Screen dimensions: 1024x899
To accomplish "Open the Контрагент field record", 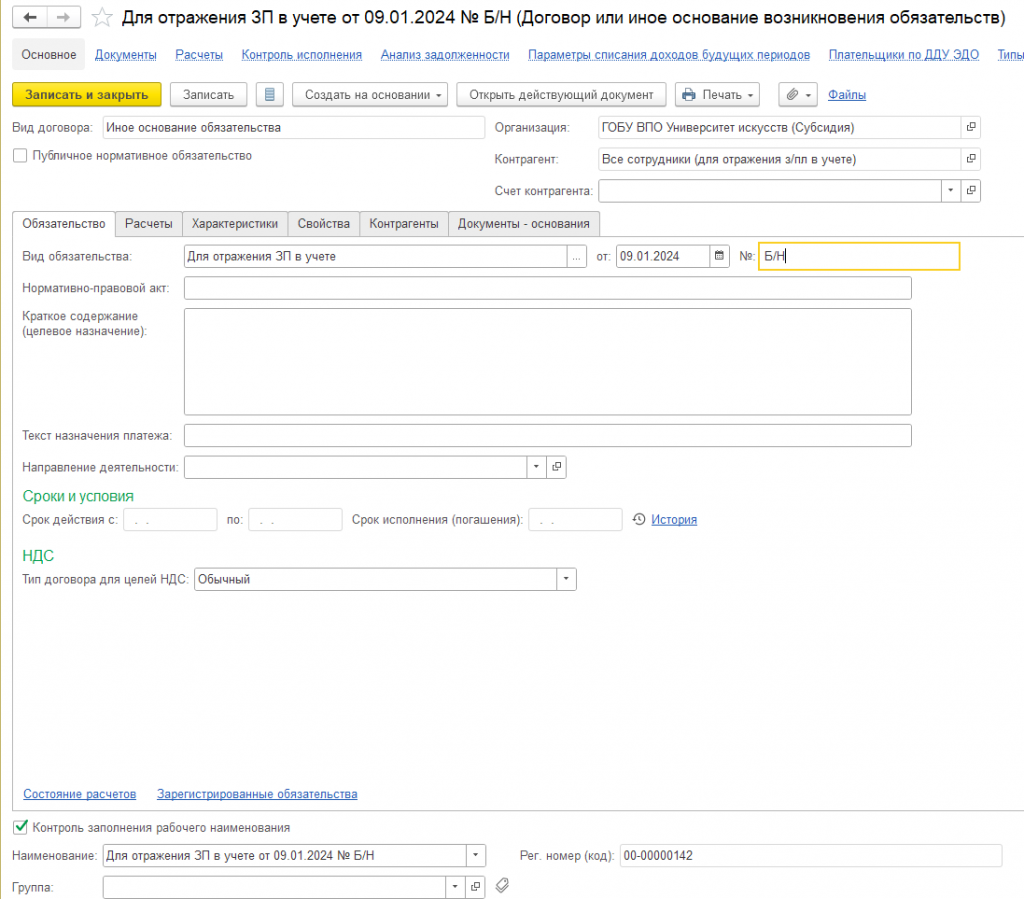I will (x=971, y=159).
